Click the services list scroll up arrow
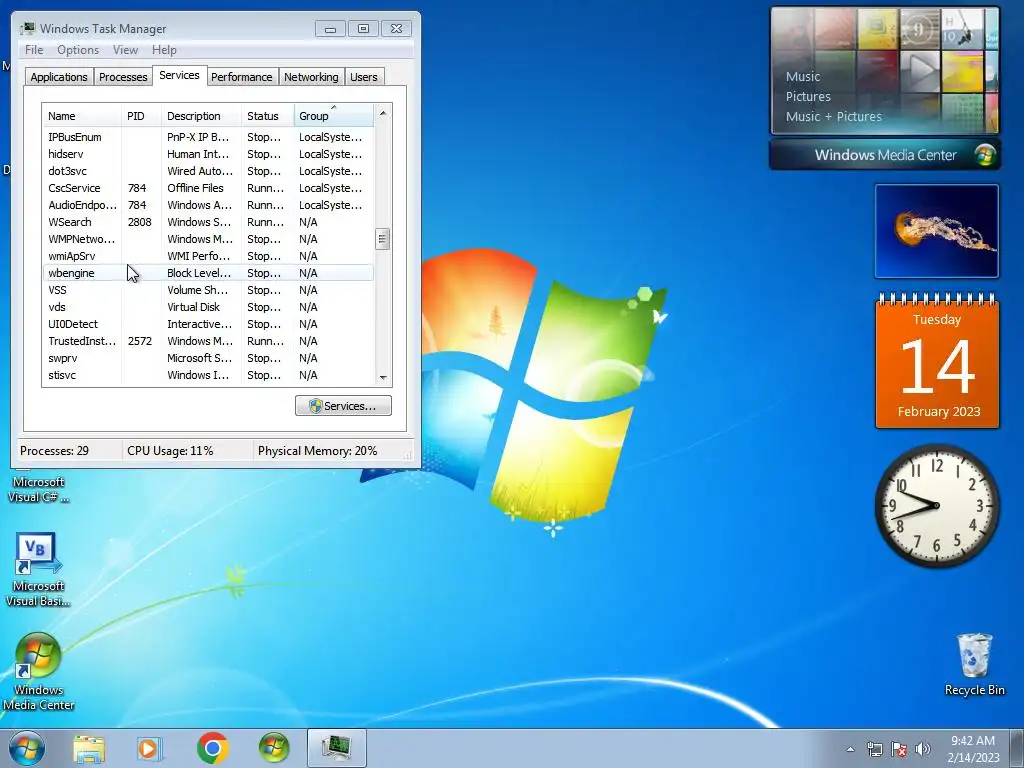Screen dimensions: 1024x768 click(x=383, y=114)
